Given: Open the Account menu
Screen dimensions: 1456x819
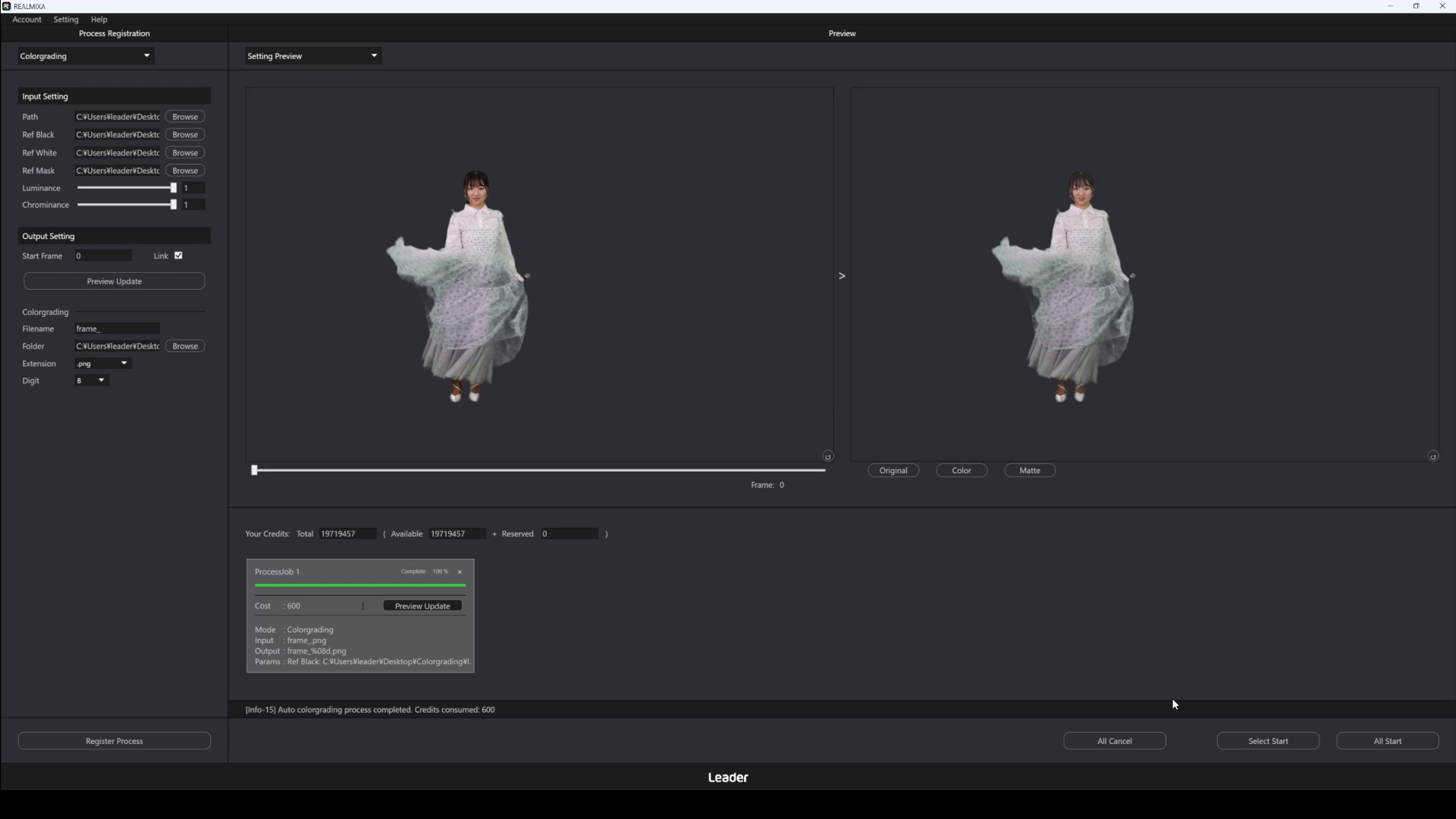Looking at the screenshot, I should [x=27, y=20].
